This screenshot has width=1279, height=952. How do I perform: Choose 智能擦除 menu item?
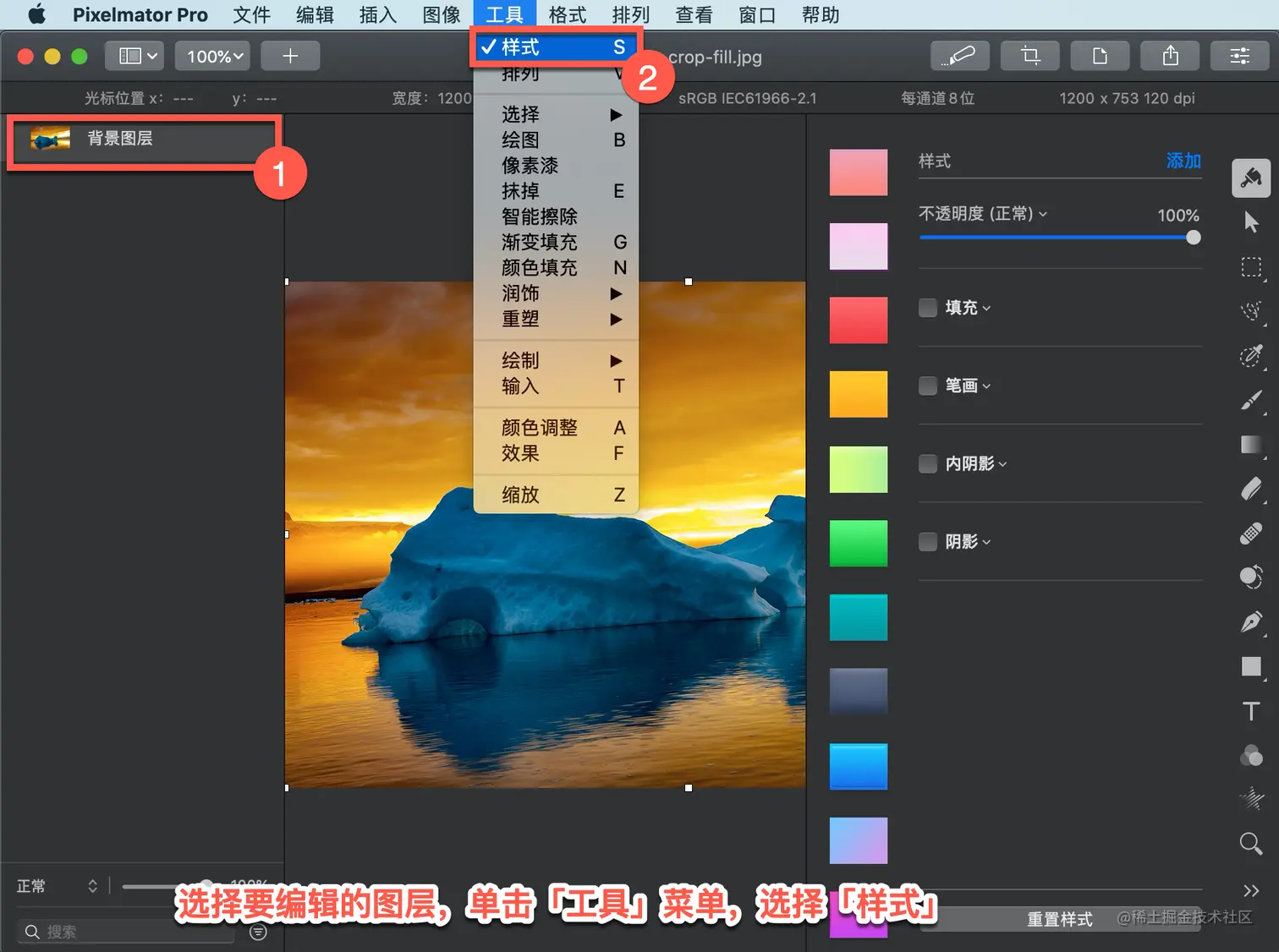[556, 216]
